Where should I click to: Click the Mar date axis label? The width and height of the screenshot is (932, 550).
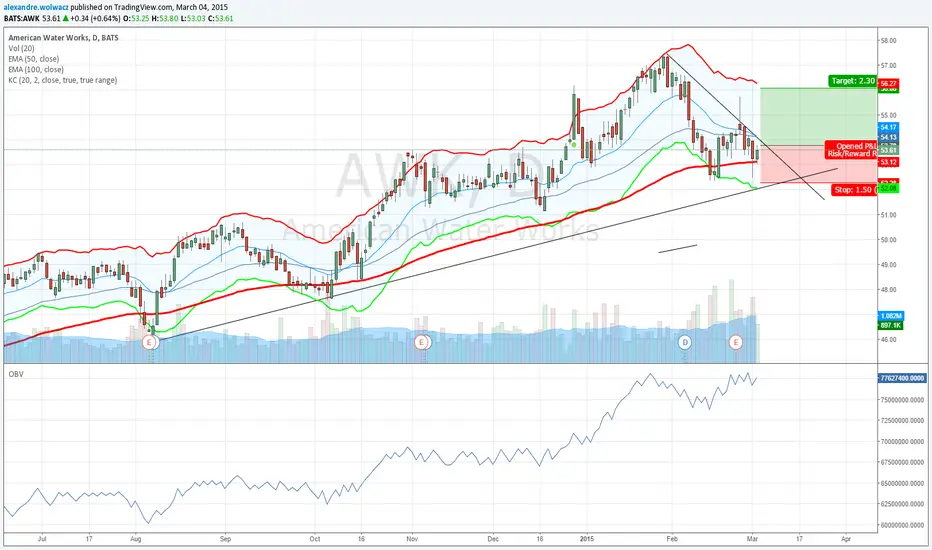tap(752, 539)
